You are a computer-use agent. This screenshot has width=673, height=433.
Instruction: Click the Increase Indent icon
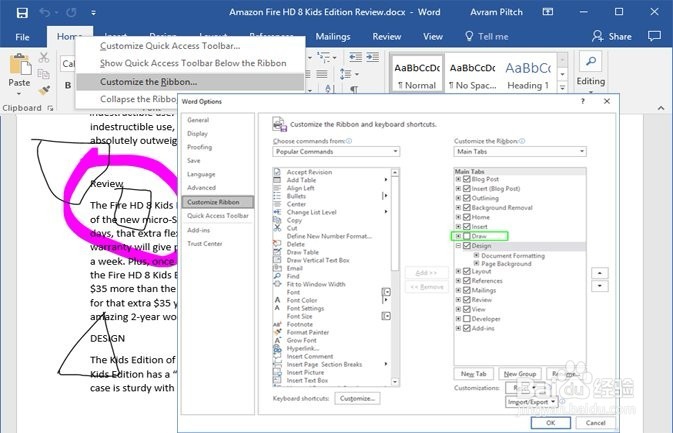(x=373, y=57)
